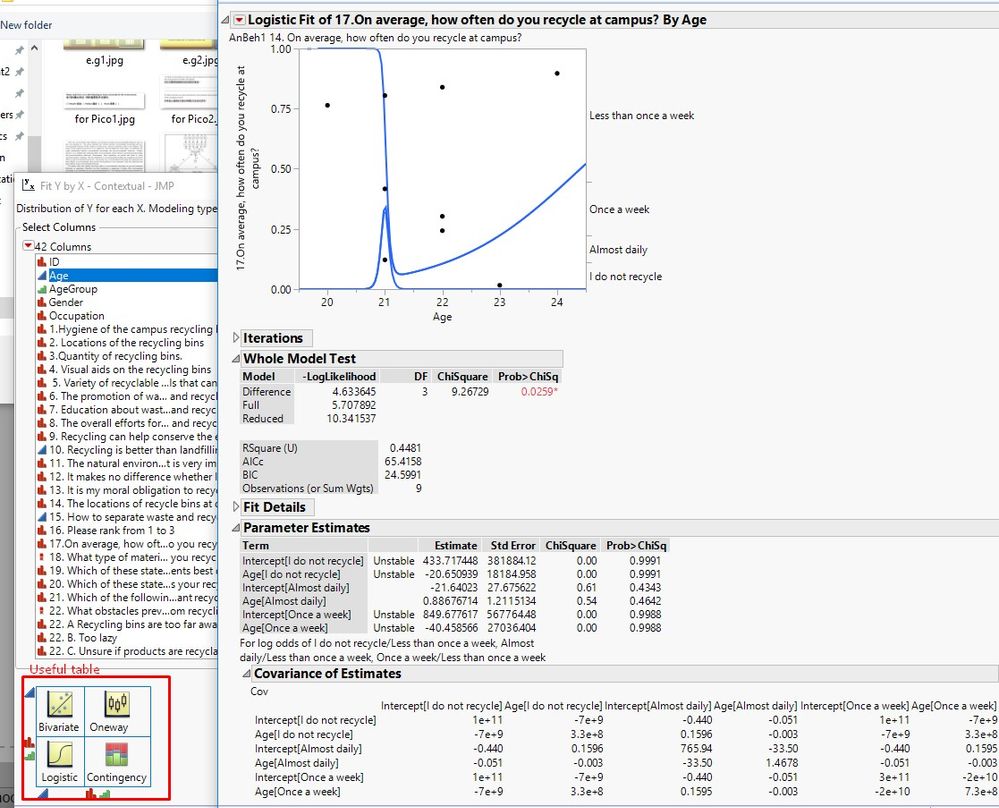Click the green ordinal icon beside AgeGroup

(42, 289)
